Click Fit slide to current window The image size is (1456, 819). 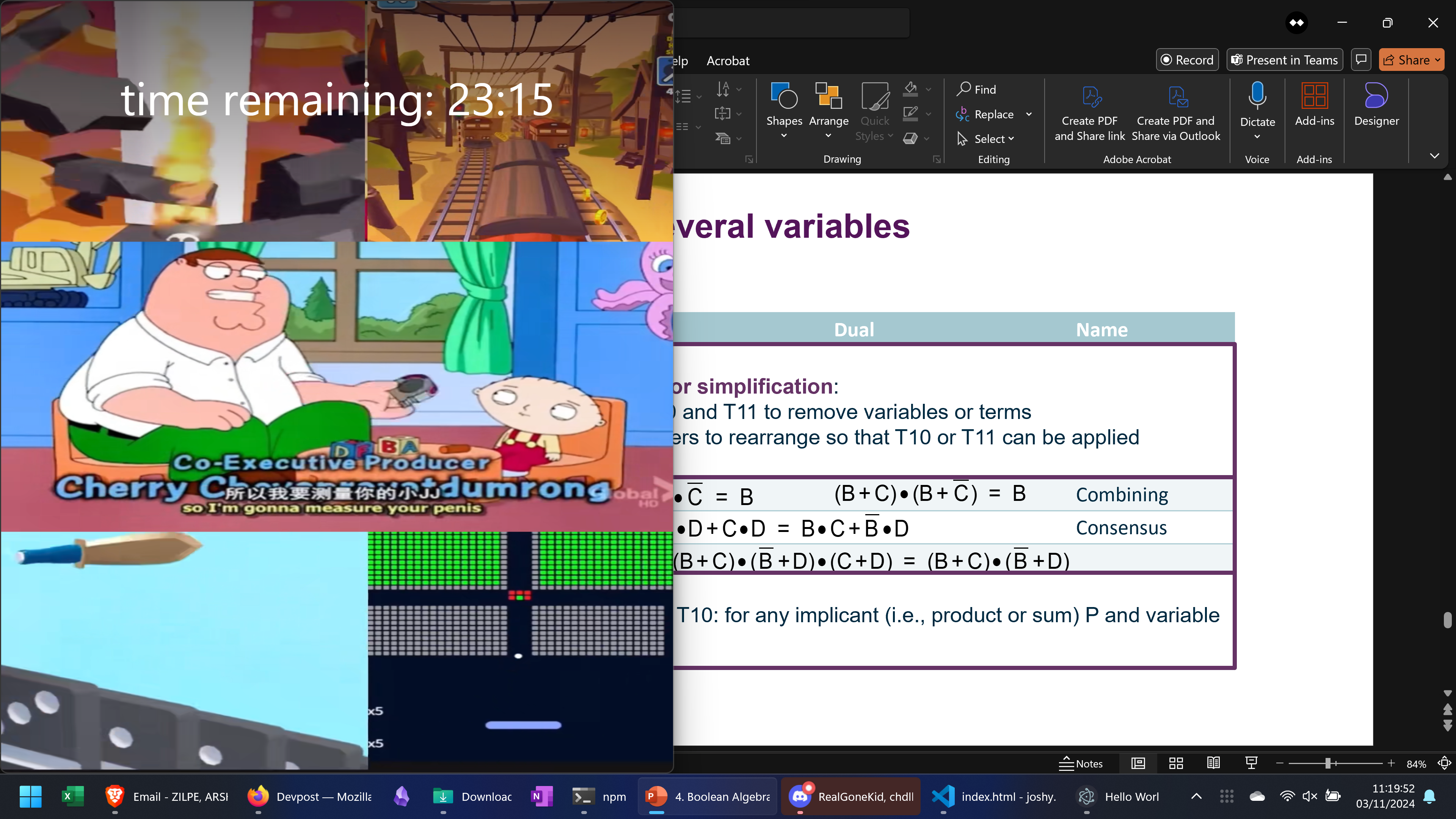1443,764
